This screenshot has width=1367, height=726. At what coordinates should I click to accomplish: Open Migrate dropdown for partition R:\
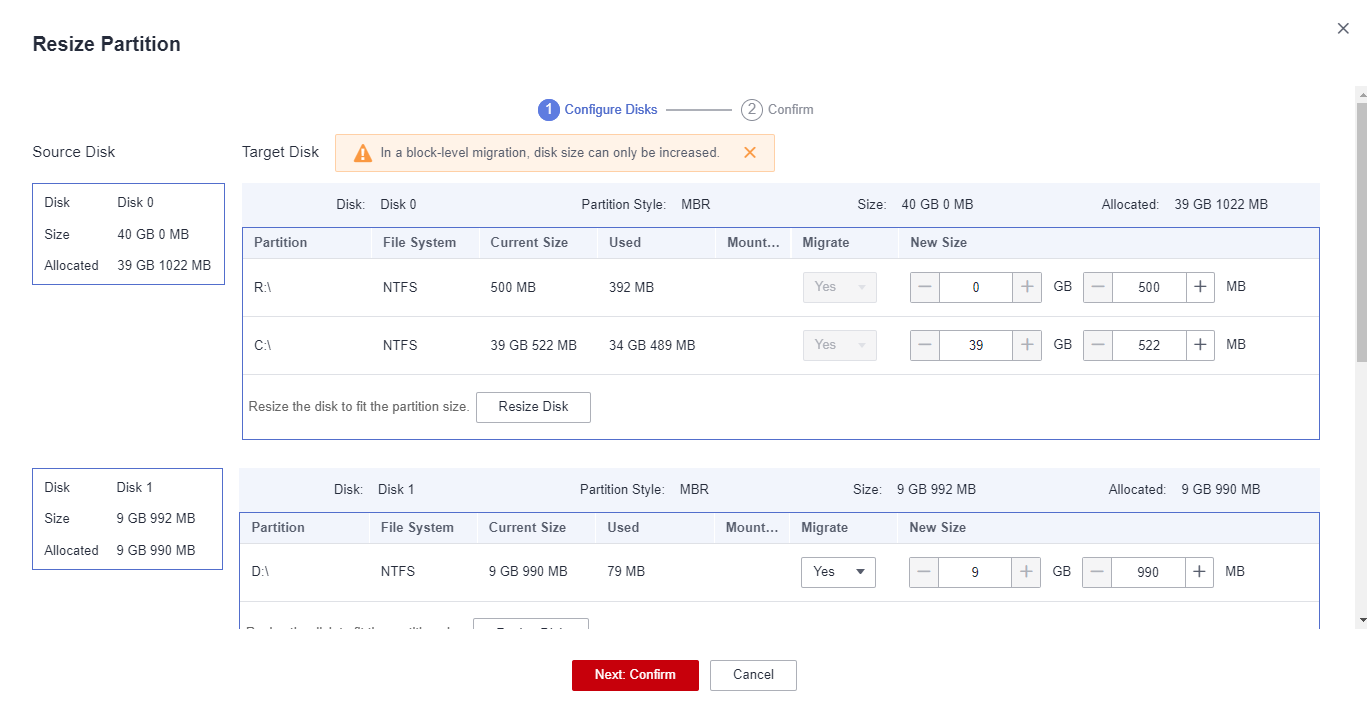(839, 287)
